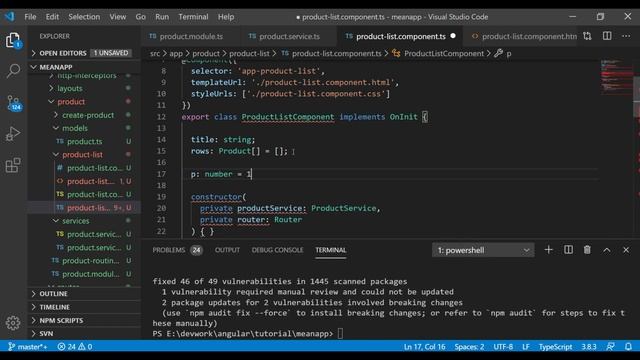This screenshot has height=360, width=640.
Task: Expand the TIMELINE section
Action: point(84,307)
